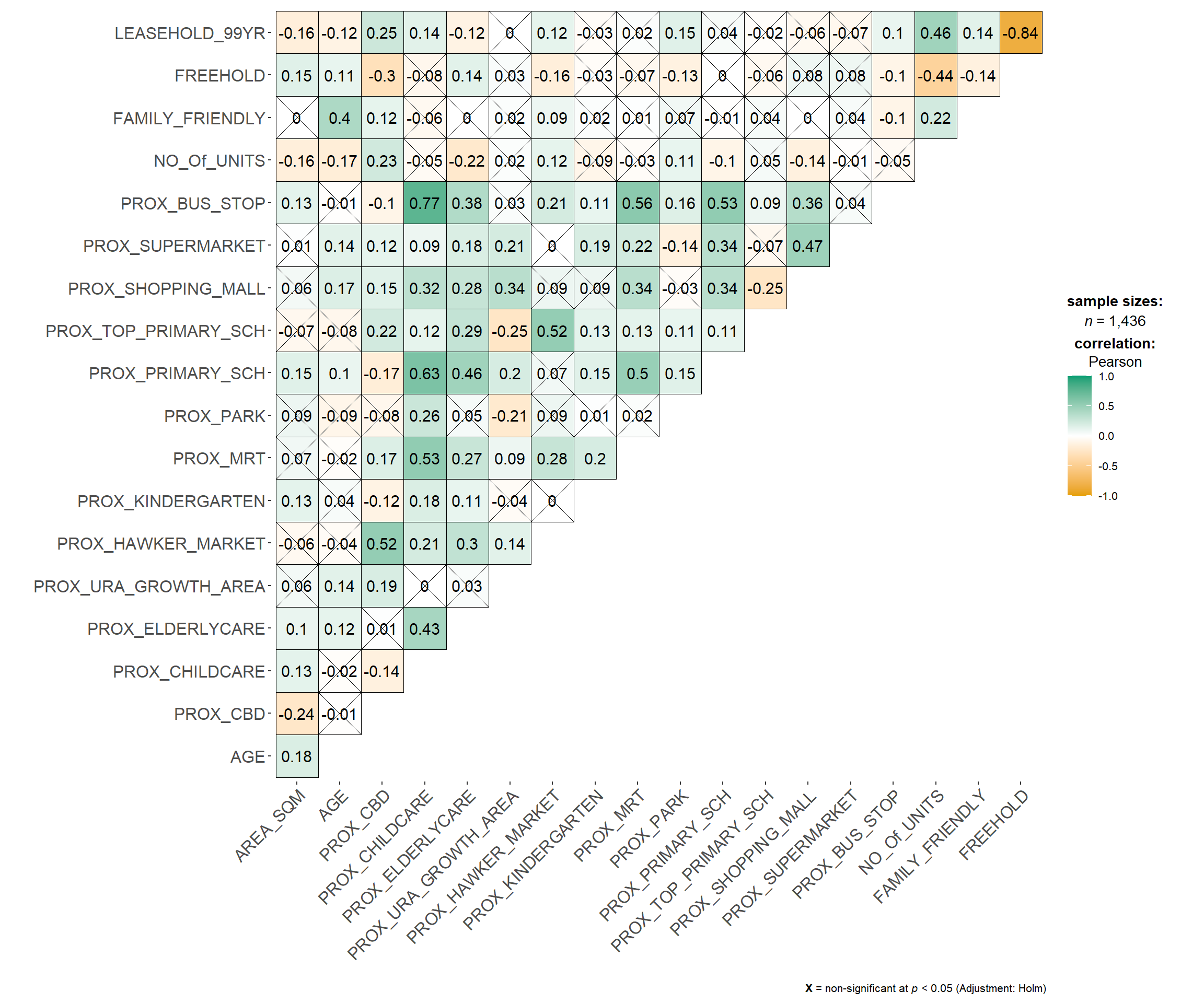Screen dimensions: 1204x1003
Task: Click the LEASEHOLD_99YR y-axis label
Action: tap(190, 33)
